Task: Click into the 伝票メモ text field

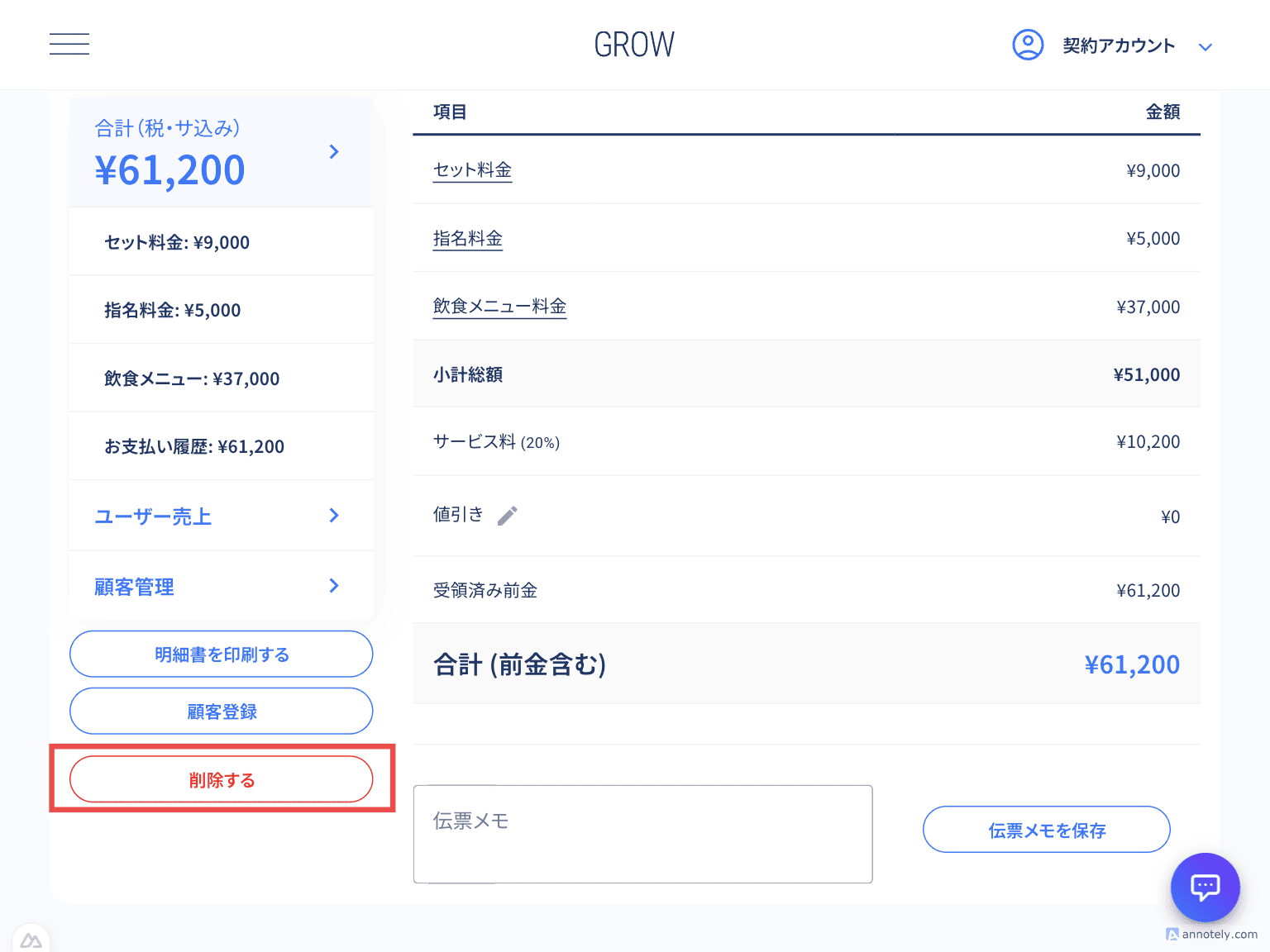Action: coord(642,834)
